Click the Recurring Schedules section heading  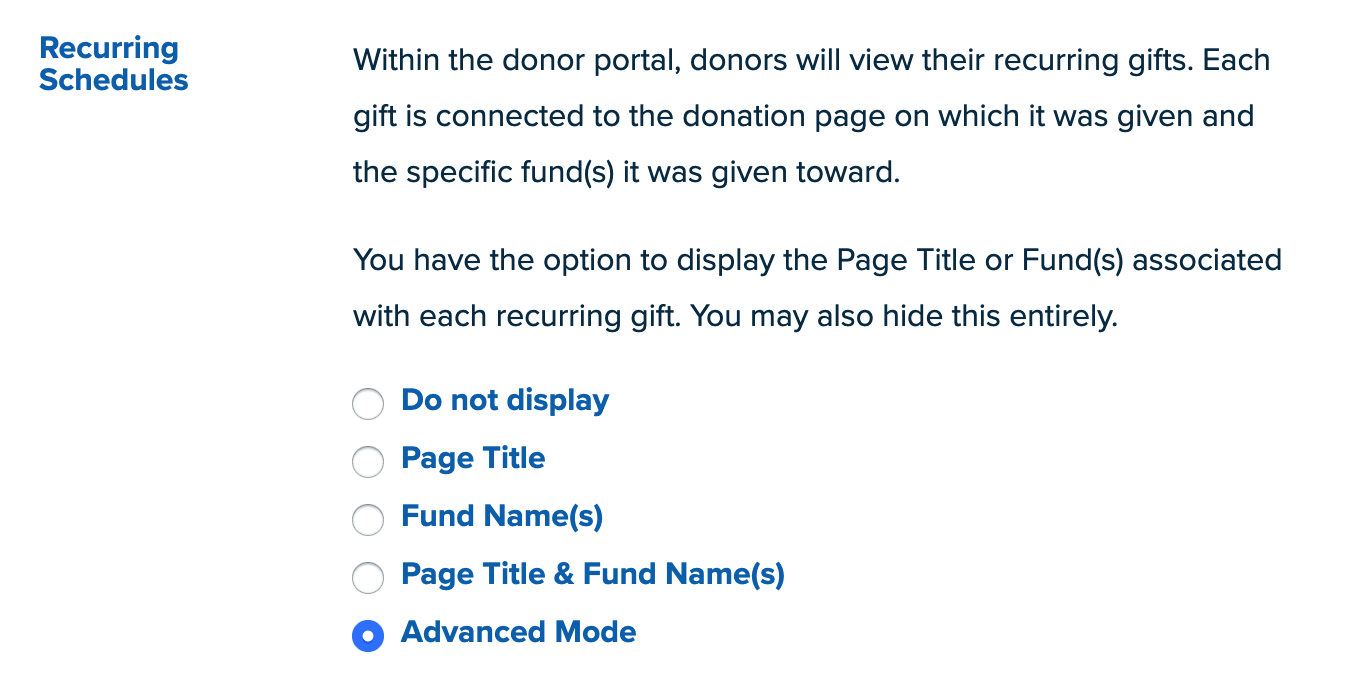[x=113, y=63]
